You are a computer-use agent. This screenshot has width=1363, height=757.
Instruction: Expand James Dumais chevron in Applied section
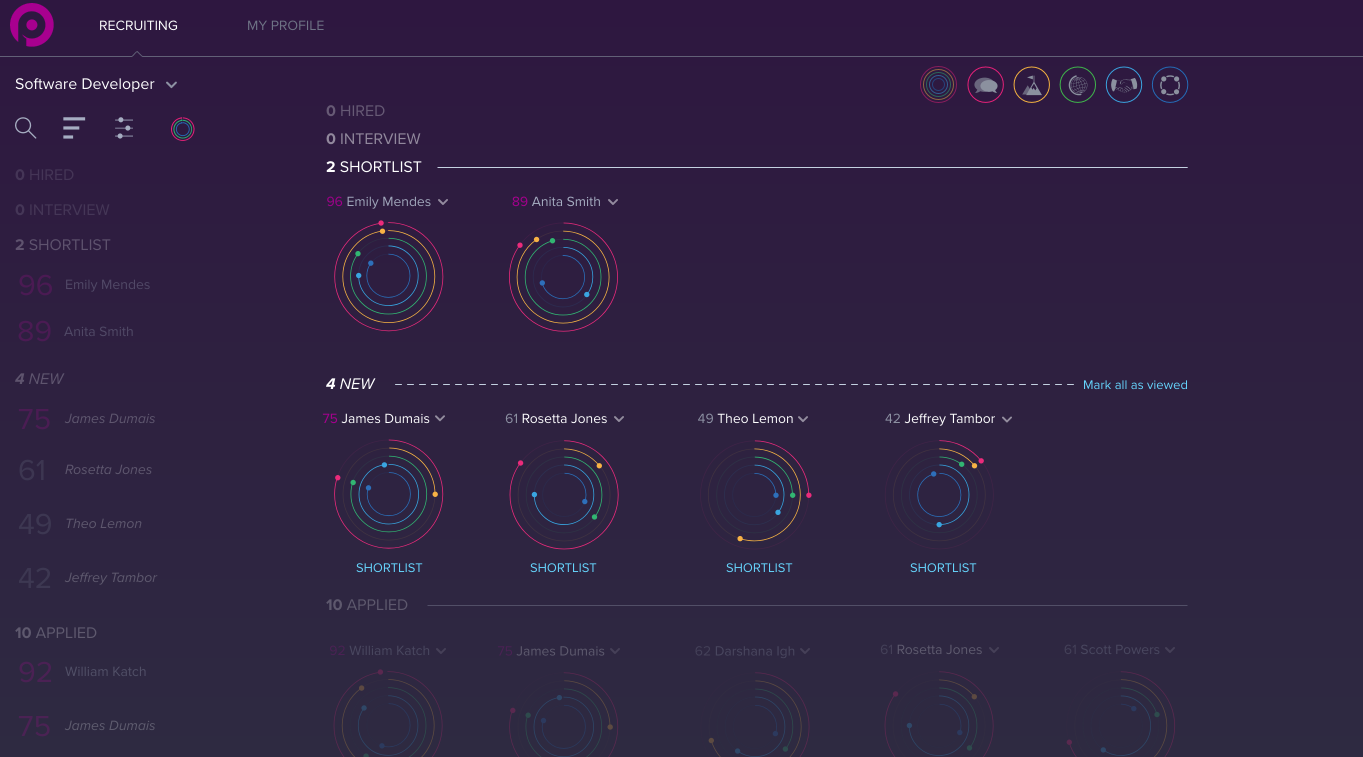615,651
